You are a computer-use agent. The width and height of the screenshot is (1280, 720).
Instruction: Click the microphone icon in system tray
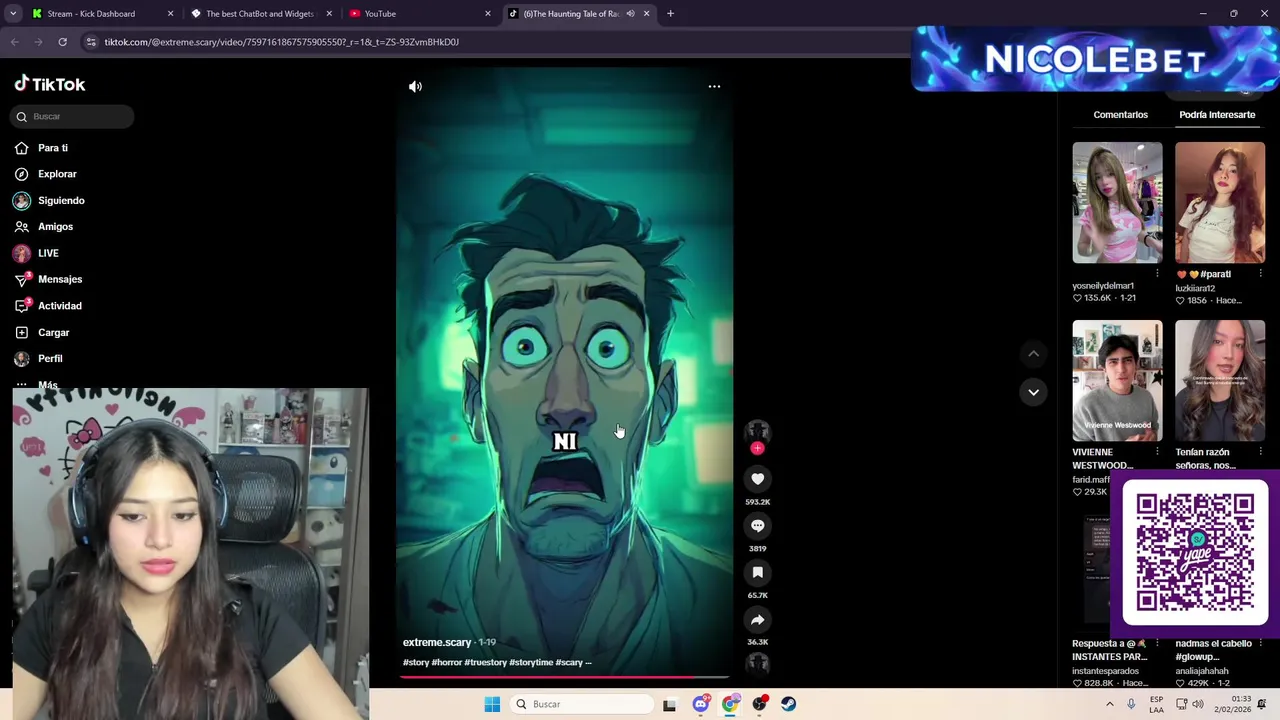click(x=1131, y=704)
